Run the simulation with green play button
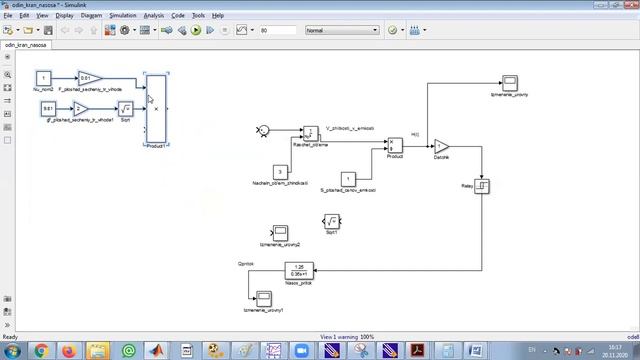This screenshot has height=360, width=640. (196, 30)
